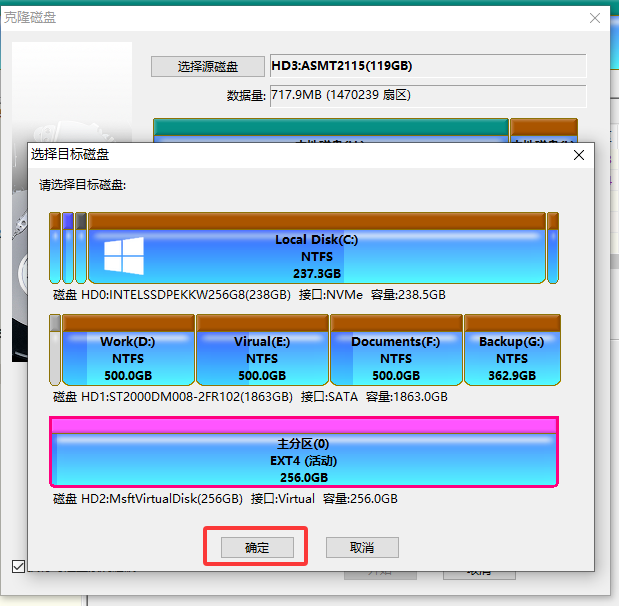Click the orange source partition bar in the clone window
The width and height of the screenshot is (619, 606).
pos(544,130)
